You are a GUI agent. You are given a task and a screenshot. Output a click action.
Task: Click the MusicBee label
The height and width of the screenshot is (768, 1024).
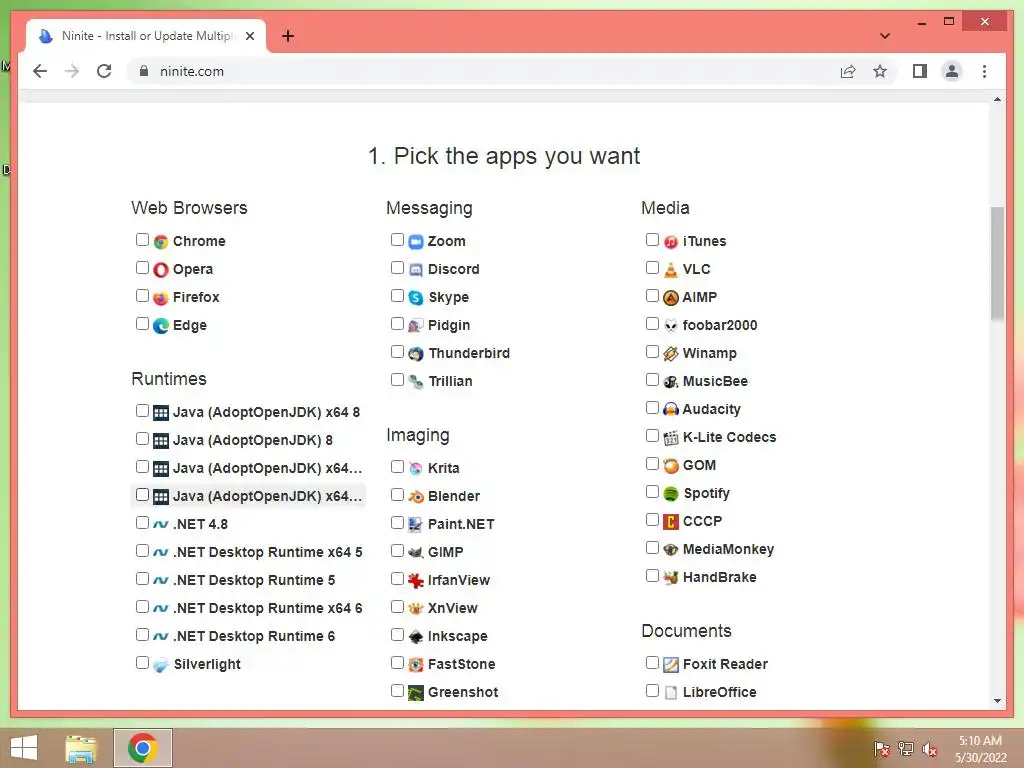click(x=715, y=381)
